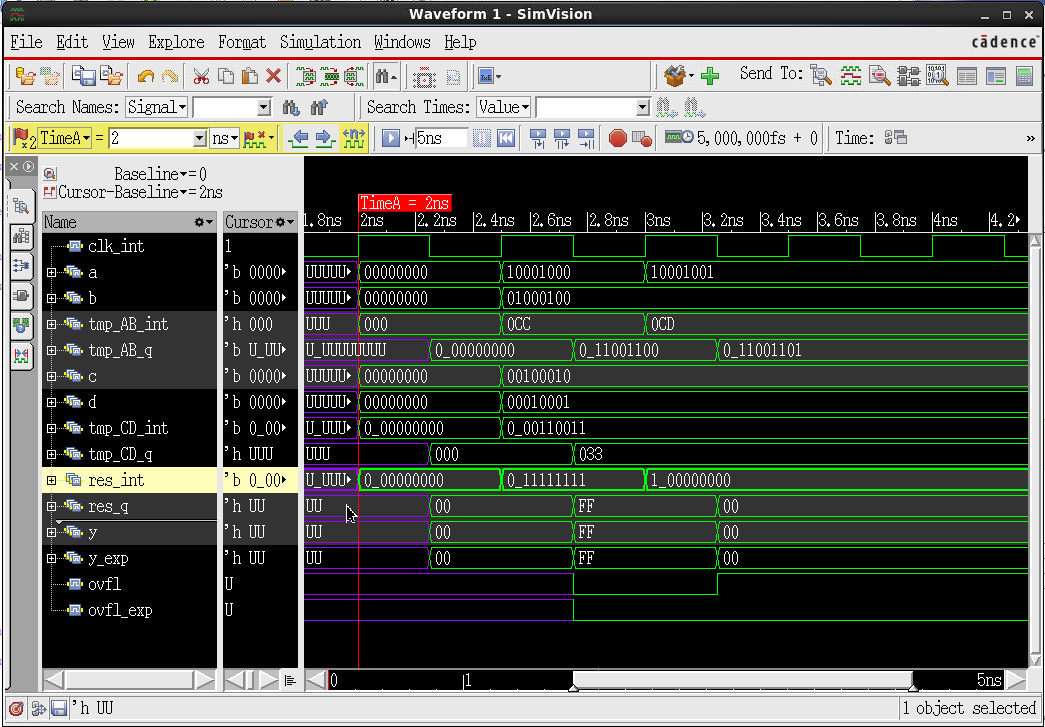Send to Source Browser icon
The height and width of the screenshot is (727, 1045).
(880, 75)
